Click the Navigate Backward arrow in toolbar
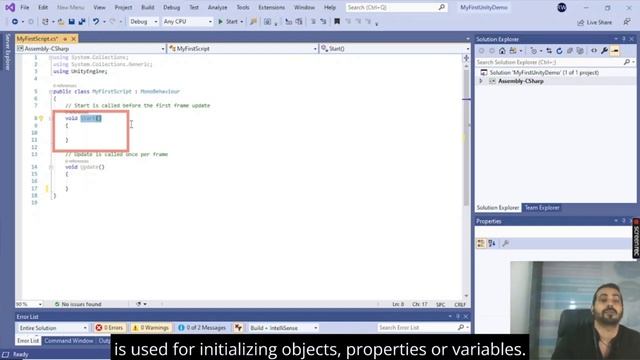640x360 pixels. (x=15, y=22)
